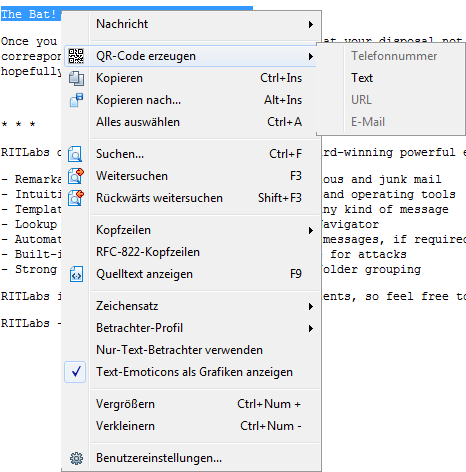Expand the Zeichensatz submenu arrow
Screen dimensions: 466x472
(x=311, y=306)
